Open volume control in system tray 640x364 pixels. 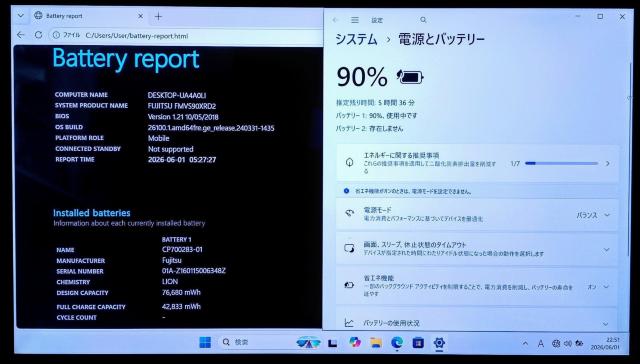pos(567,344)
